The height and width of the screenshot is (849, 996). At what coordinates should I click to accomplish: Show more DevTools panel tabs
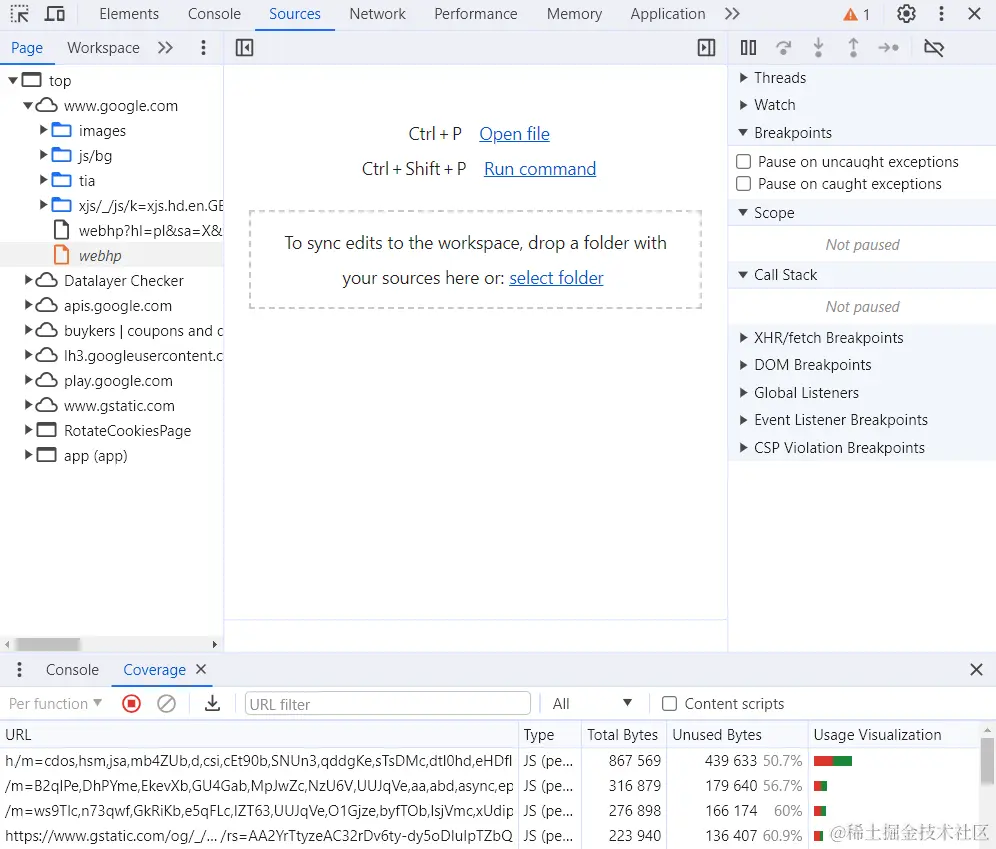click(732, 14)
